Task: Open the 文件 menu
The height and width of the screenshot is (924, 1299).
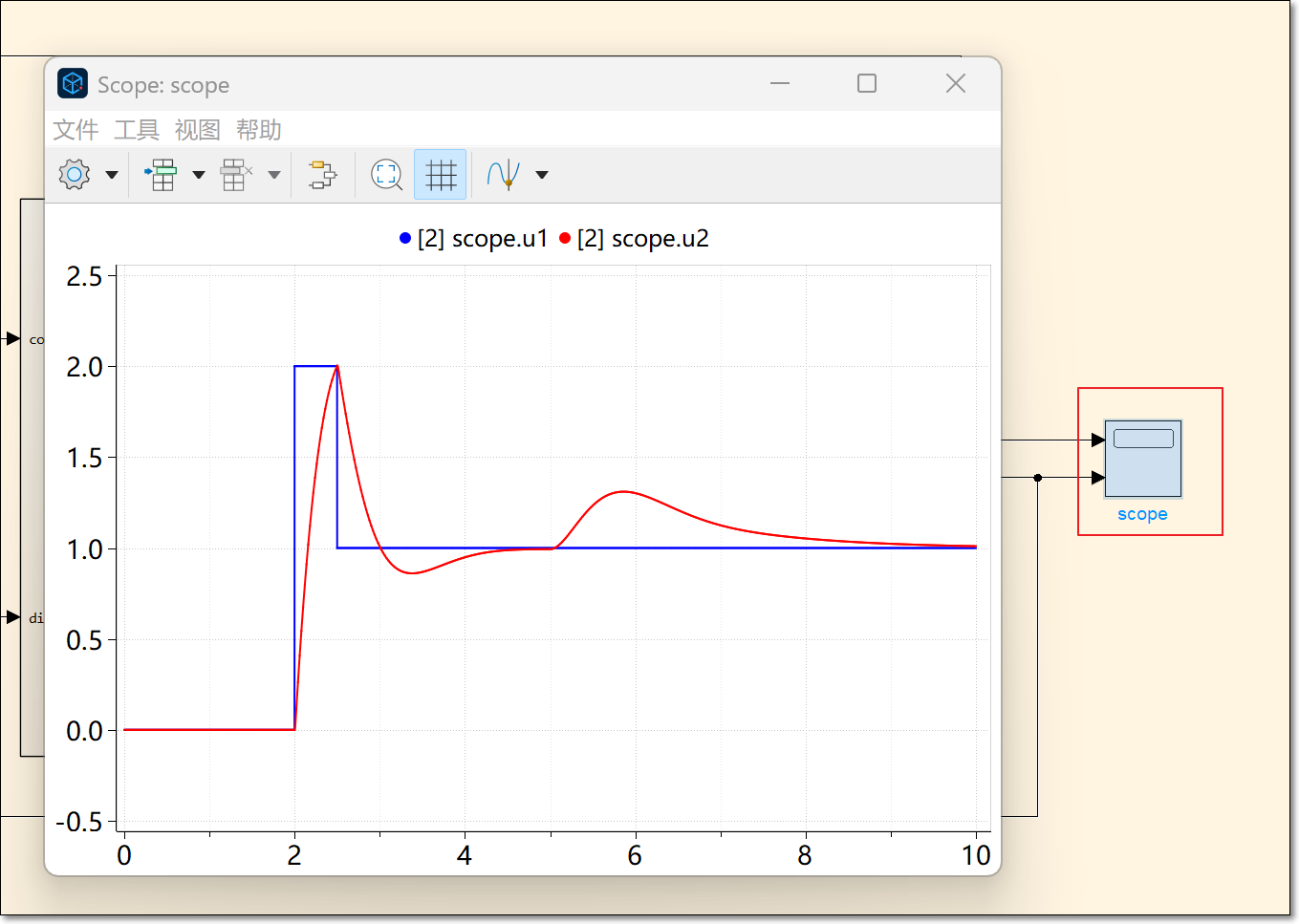Action: (x=76, y=129)
